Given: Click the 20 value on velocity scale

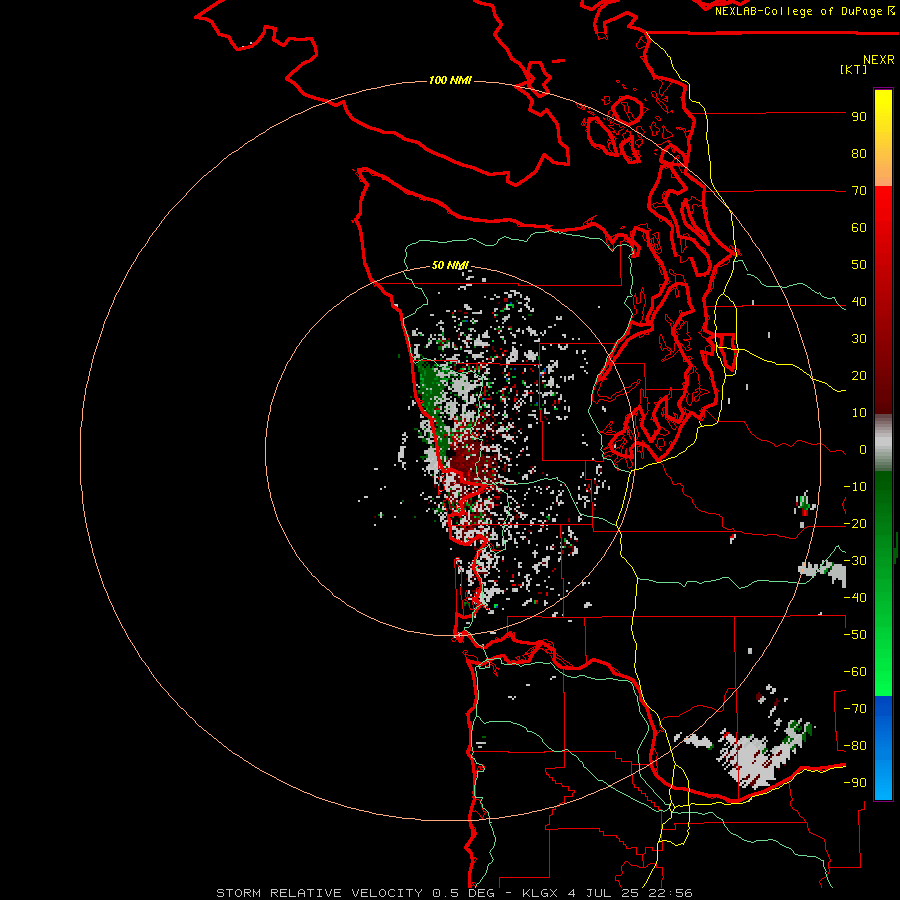Looking at the screenshot, I should click(x=859, y=376).
